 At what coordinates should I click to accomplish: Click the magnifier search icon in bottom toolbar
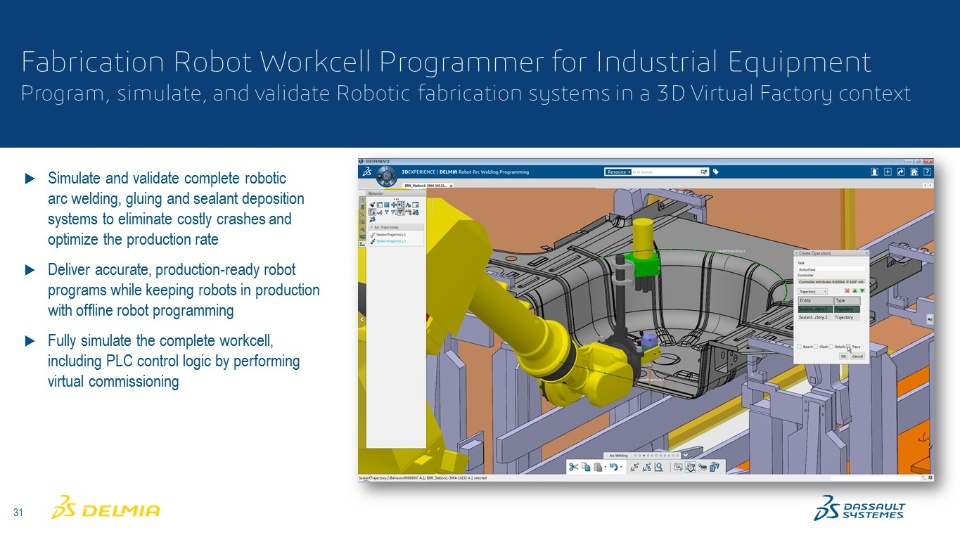[x=658, y=467]
